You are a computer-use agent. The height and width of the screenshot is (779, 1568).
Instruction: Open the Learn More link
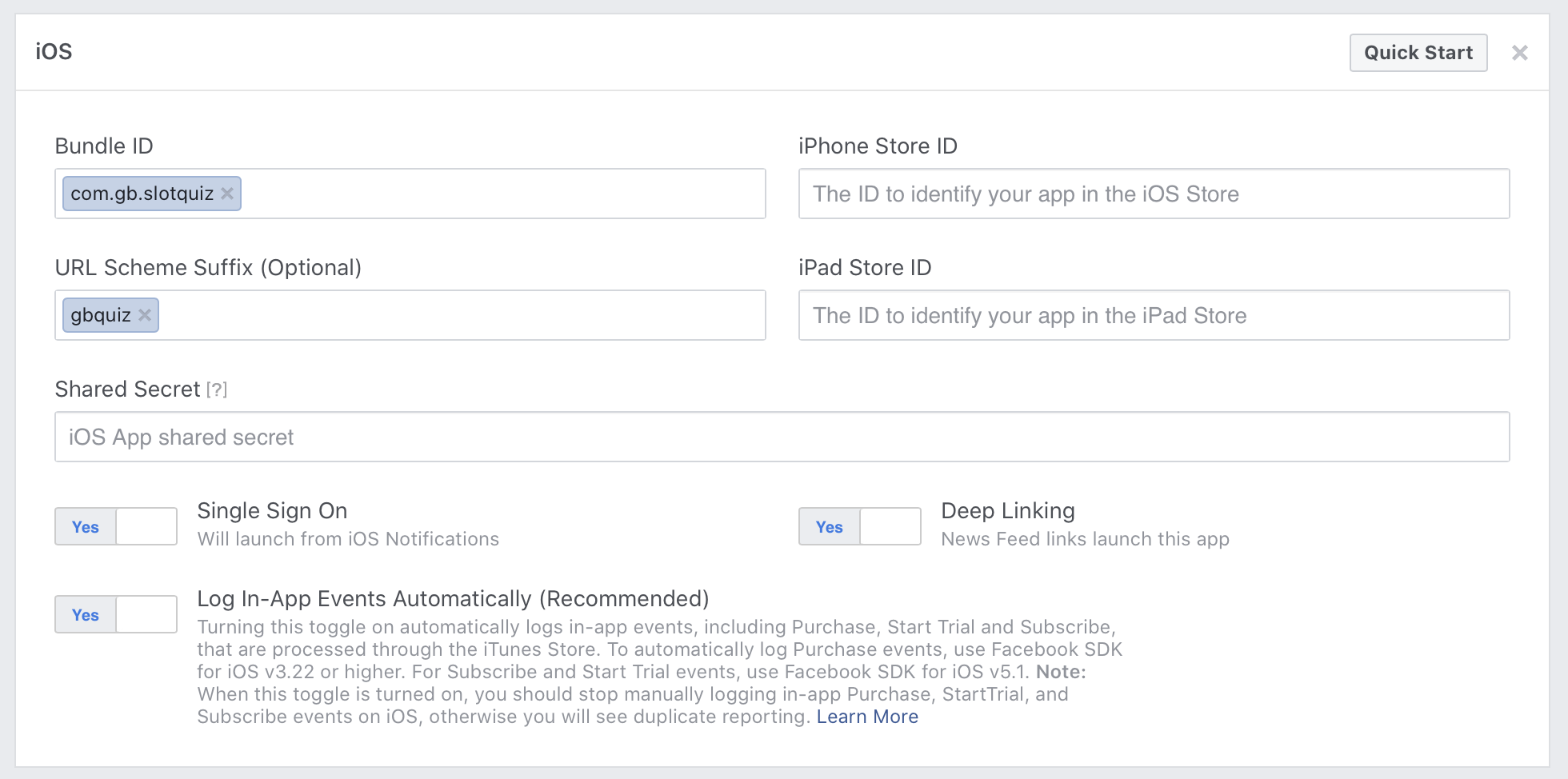click(x=867, y=717)
